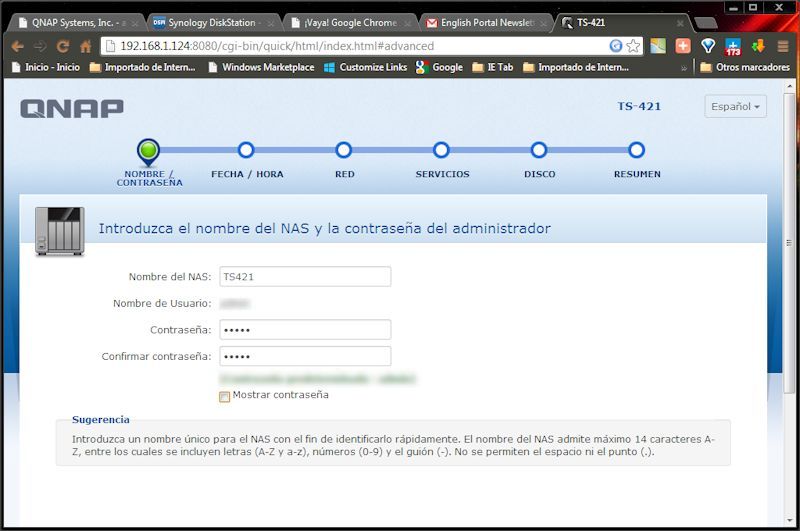The height and width of the screenshot is (531, 800).
Task: Select the TS-421 browser tab
Action: coord(620,23)
